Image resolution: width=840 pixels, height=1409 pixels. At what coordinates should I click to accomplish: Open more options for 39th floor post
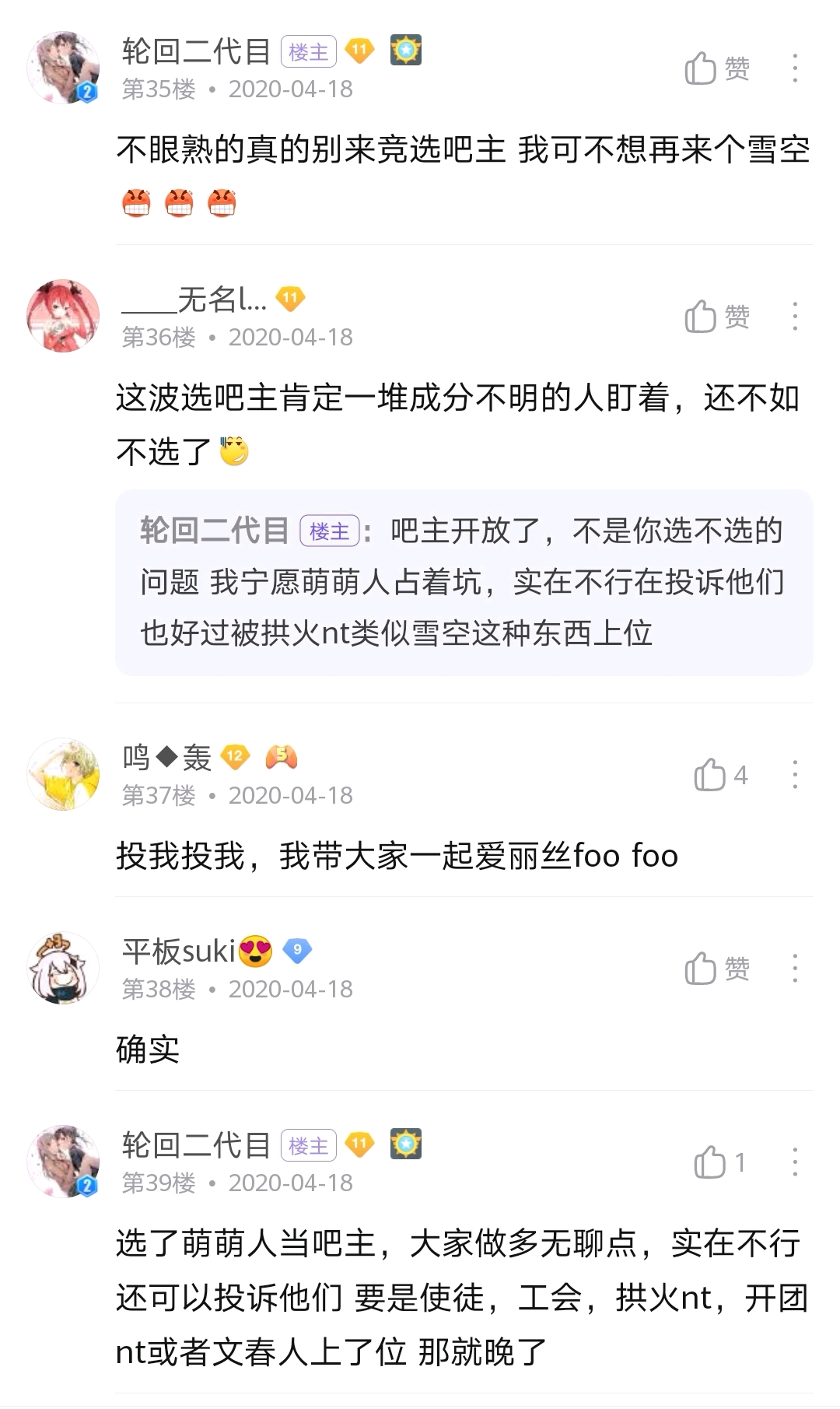point(794,1162)
